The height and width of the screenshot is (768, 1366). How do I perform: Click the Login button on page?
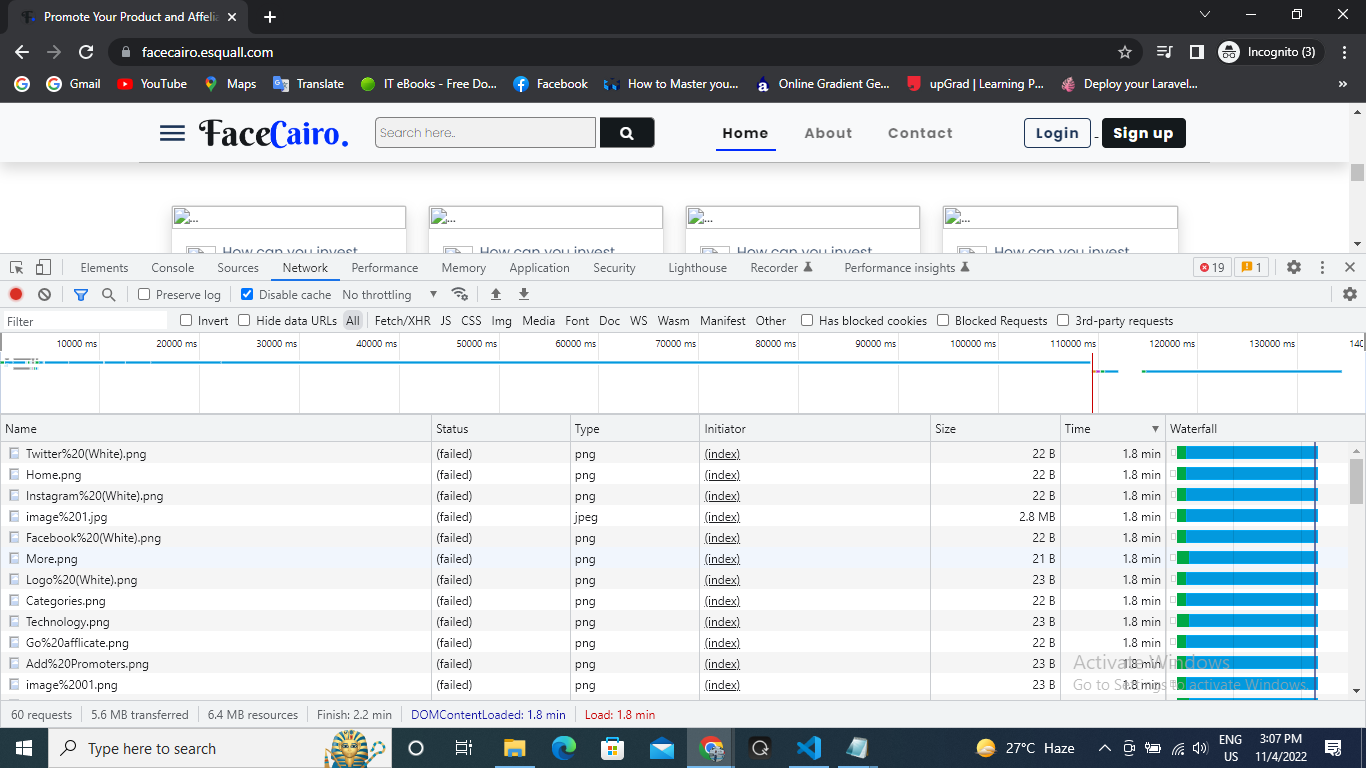[x=1057, y=133]
